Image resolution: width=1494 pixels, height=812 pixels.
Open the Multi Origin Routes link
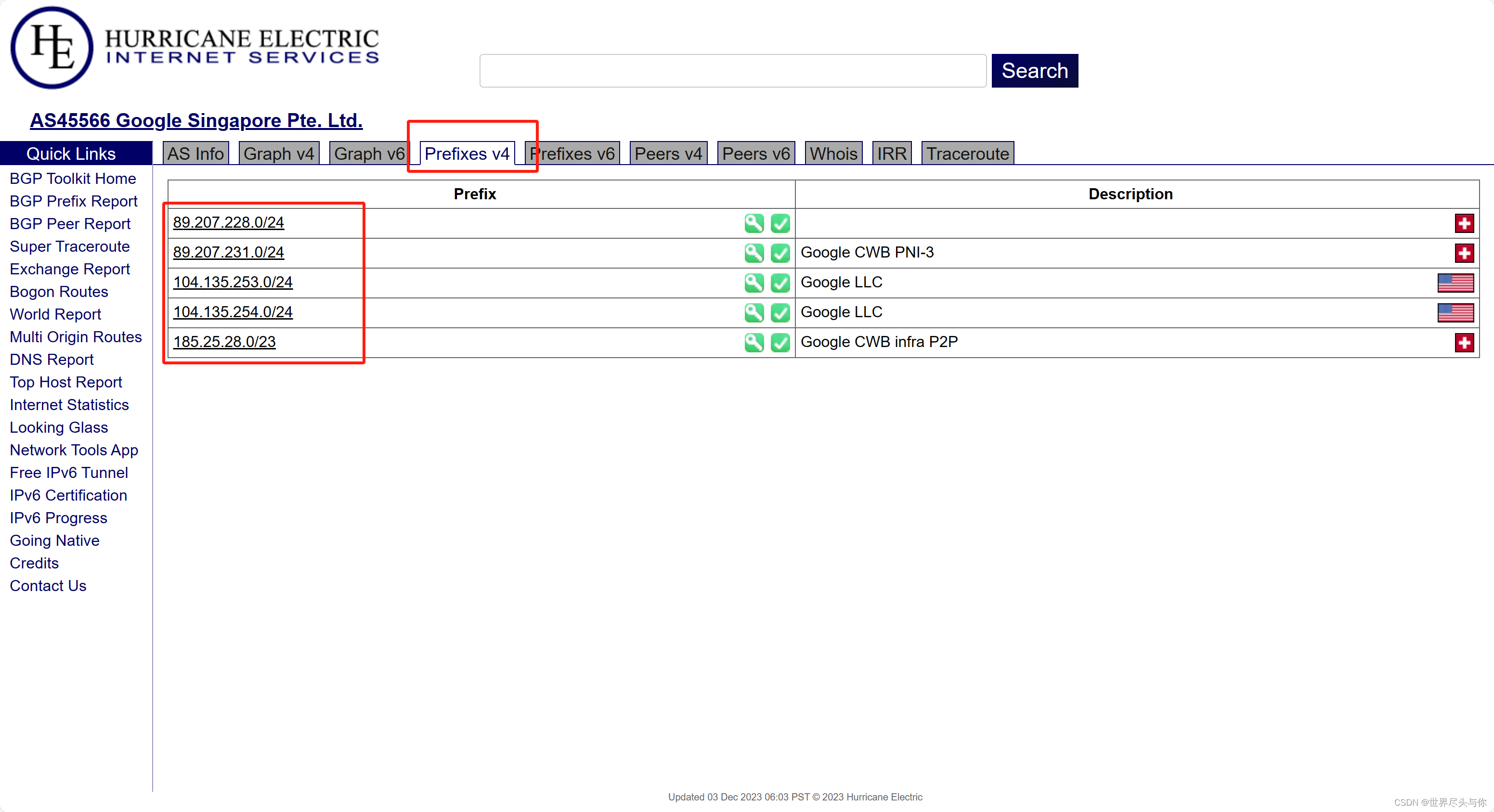click(x=76, y=337)
